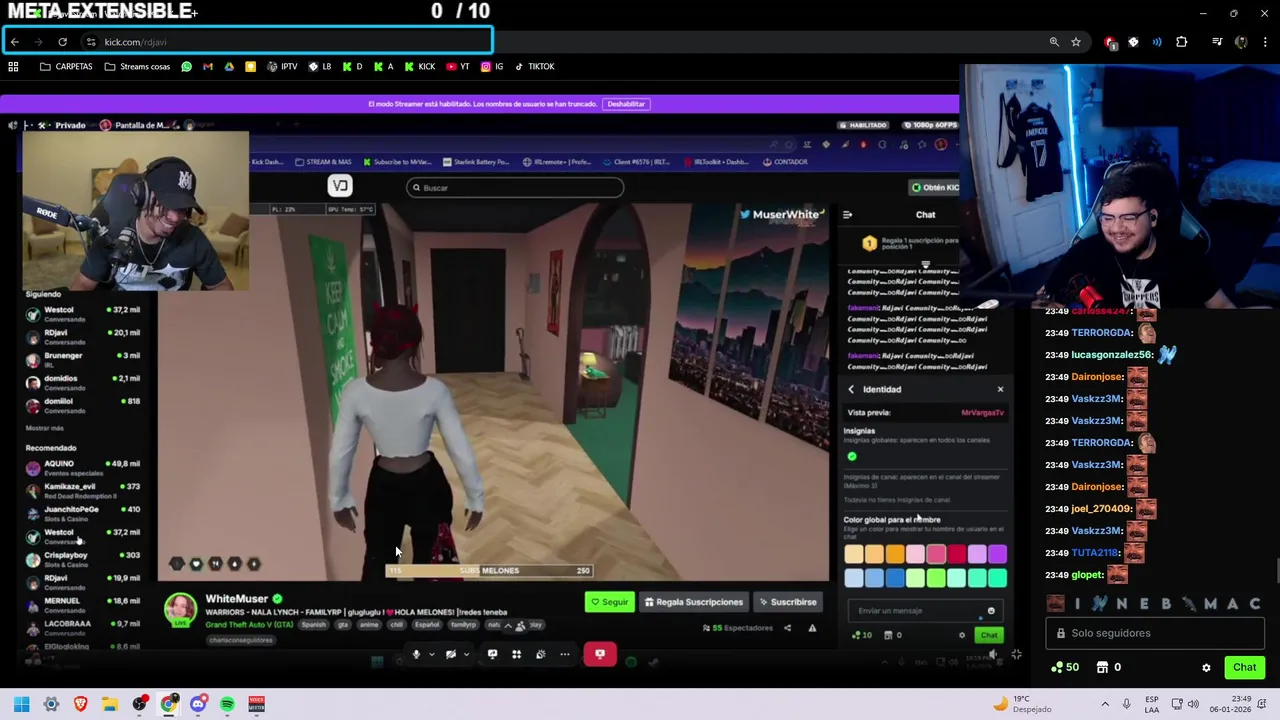This screenshot has height=720, width=1280.
Task: Open Discord from taskbar
Action: tap(198, 704)
